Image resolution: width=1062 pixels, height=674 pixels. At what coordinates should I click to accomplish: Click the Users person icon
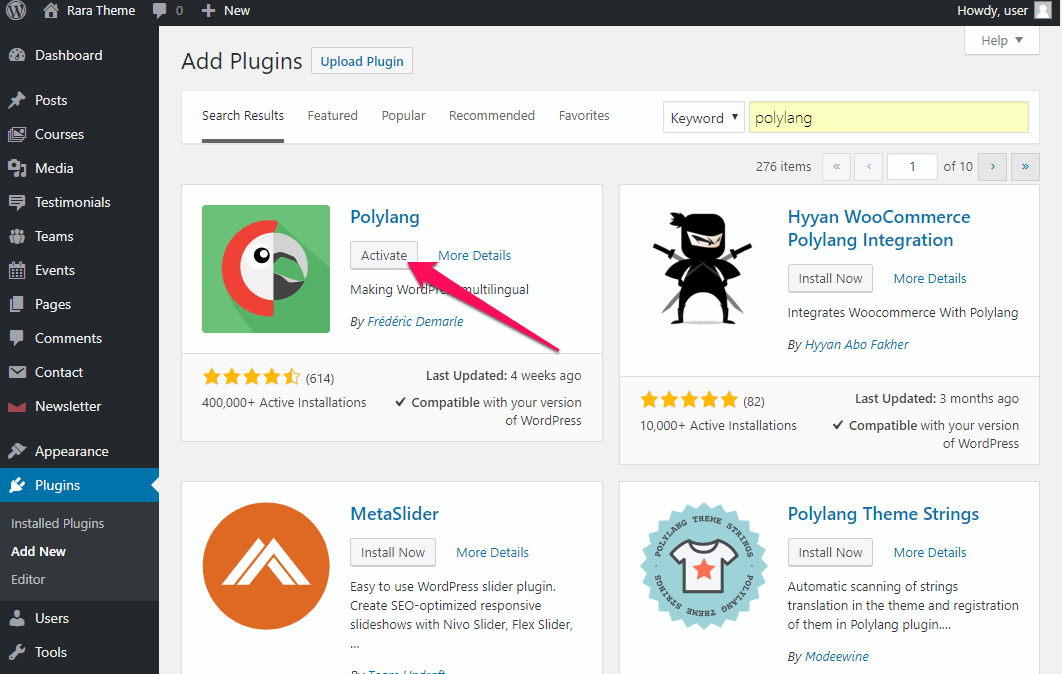17,618
